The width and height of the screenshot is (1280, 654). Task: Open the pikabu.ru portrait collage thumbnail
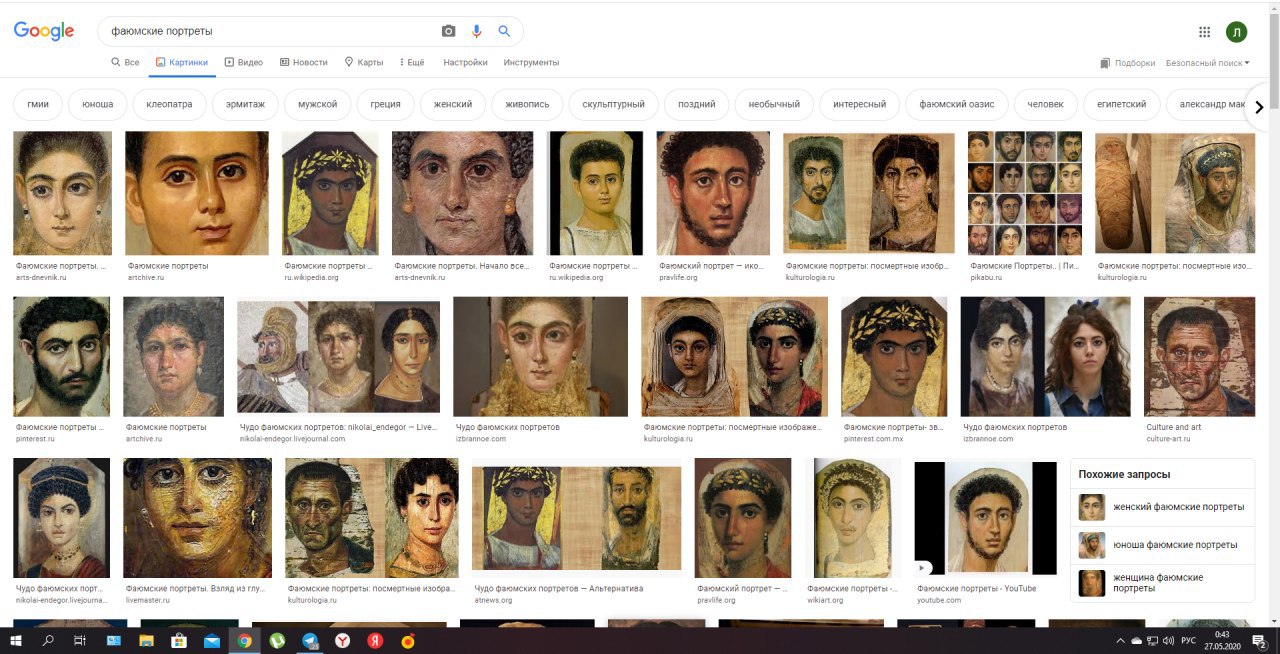(x=1025, y=193)
